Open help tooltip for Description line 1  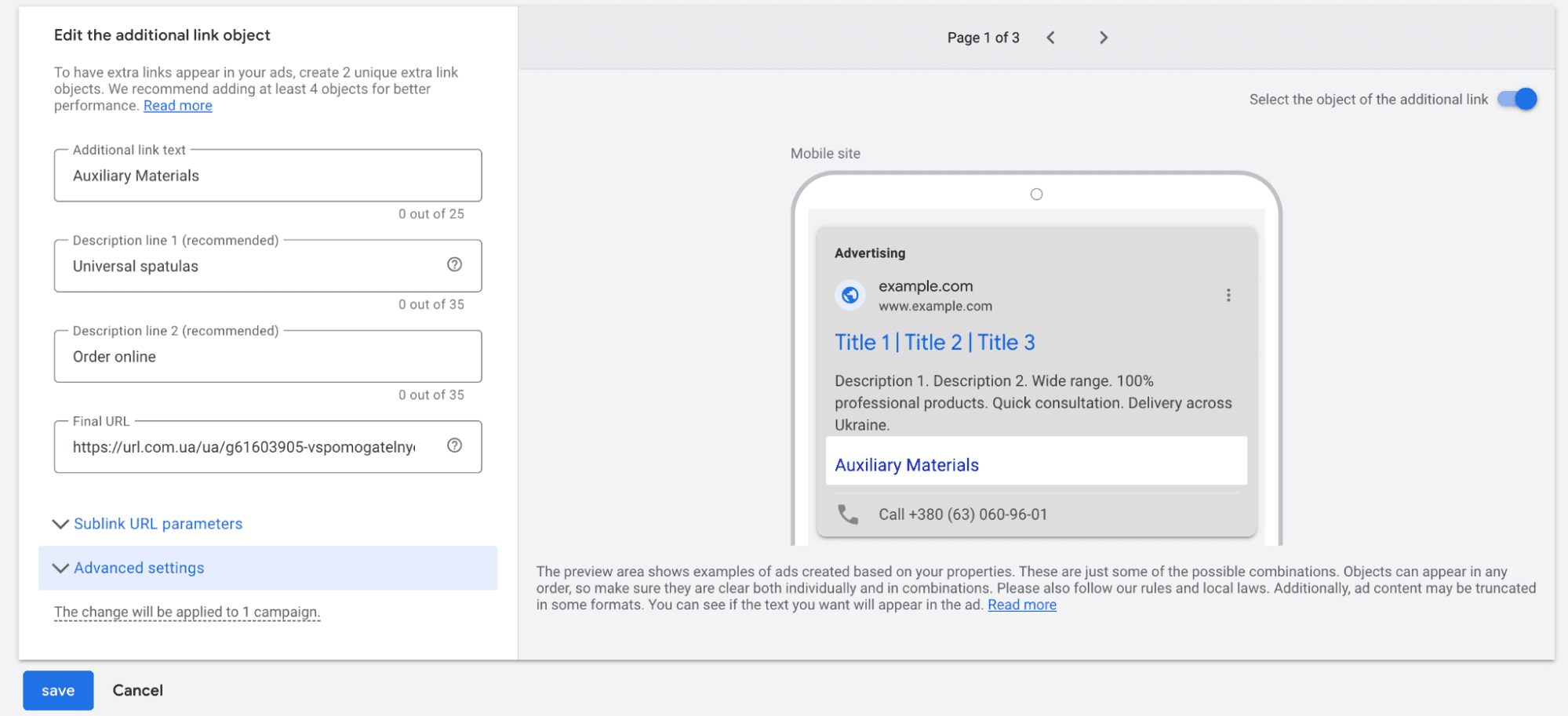click(x=455, y=265)
